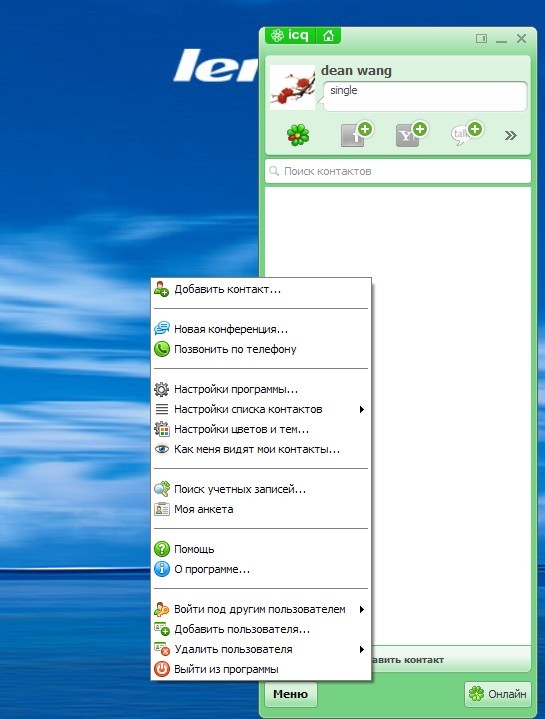
Task: Click the delete user card icon
Action: (162, 649)
